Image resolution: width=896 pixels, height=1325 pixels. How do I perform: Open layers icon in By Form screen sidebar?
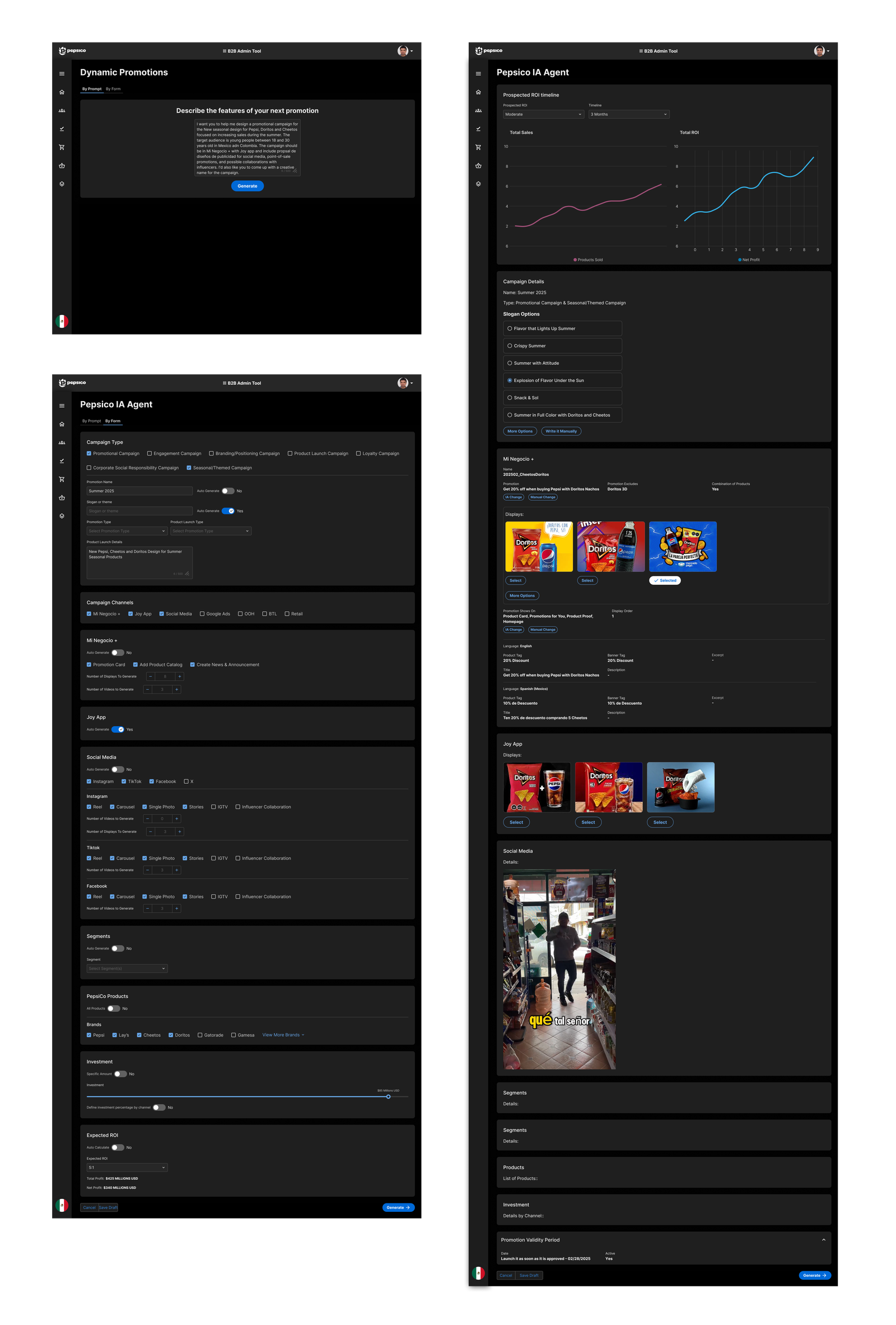tap(62, 516)
